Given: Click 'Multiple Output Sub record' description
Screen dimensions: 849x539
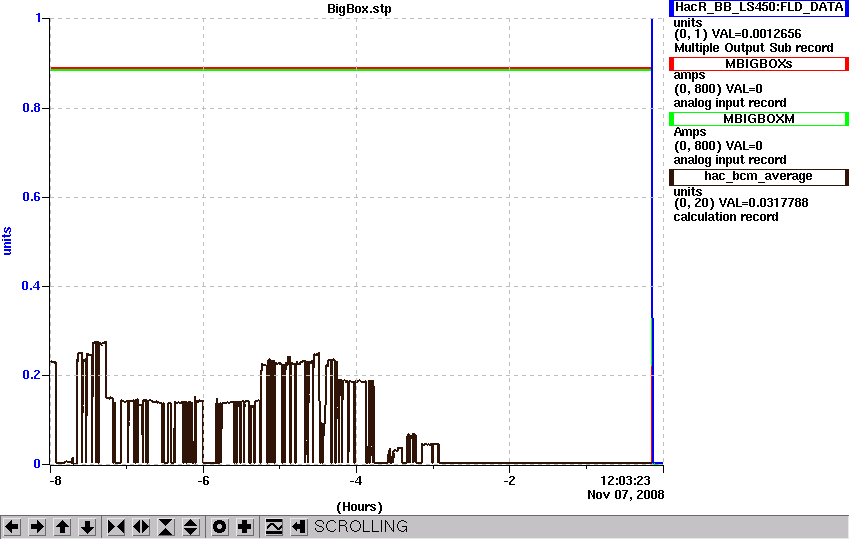Looking at the screenshot, I should tap(753, 48).
